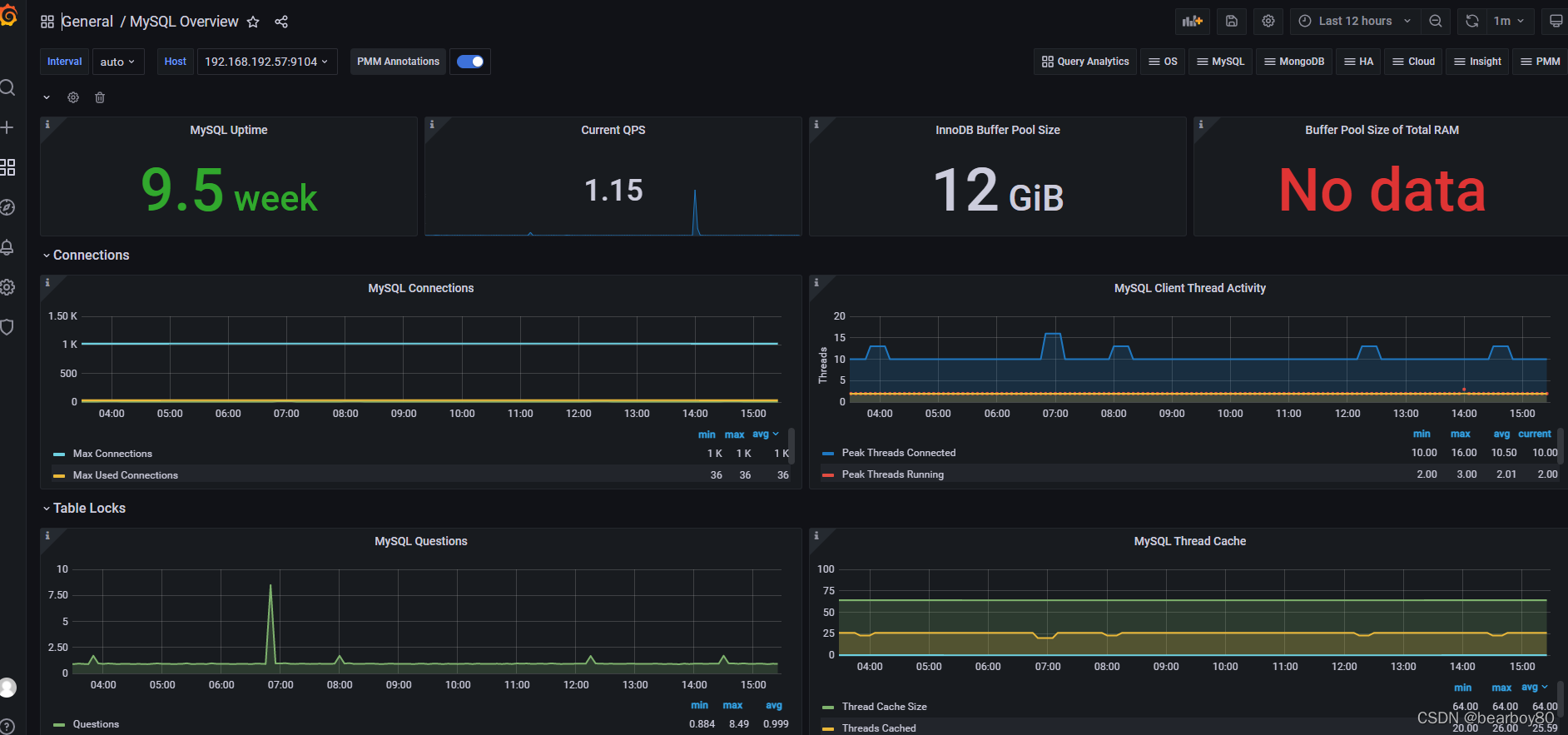
Task: Open the Configuration gear in the sidebar
Action: pyautogui.click(x=7, y=287)
